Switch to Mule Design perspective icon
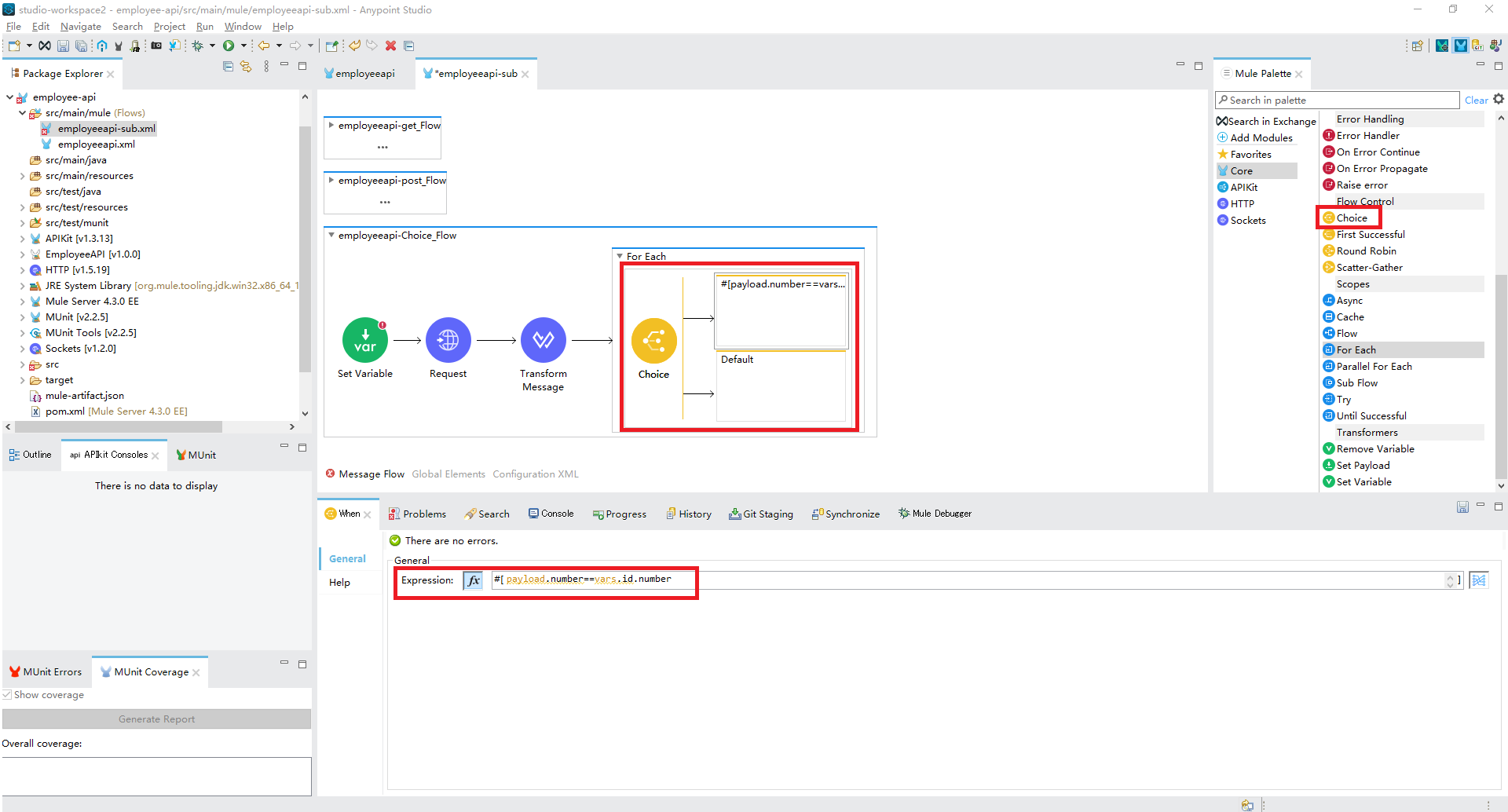This screenshot has height=812, width=1508. click(1460, 46)
